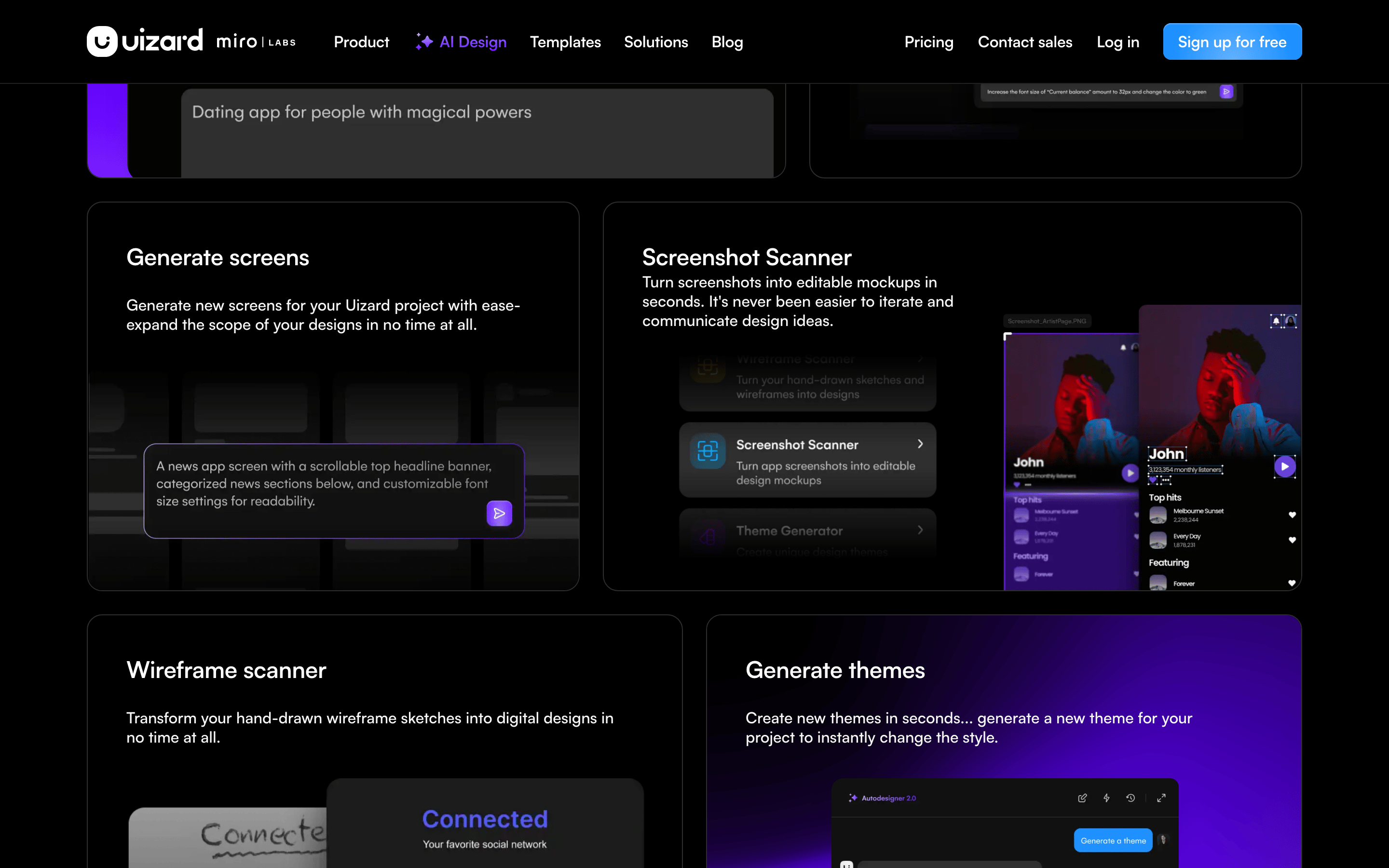The height and width of the screenshot is (868, 1389).
Task: Click the Sign up for free button
Action: 1232,42
